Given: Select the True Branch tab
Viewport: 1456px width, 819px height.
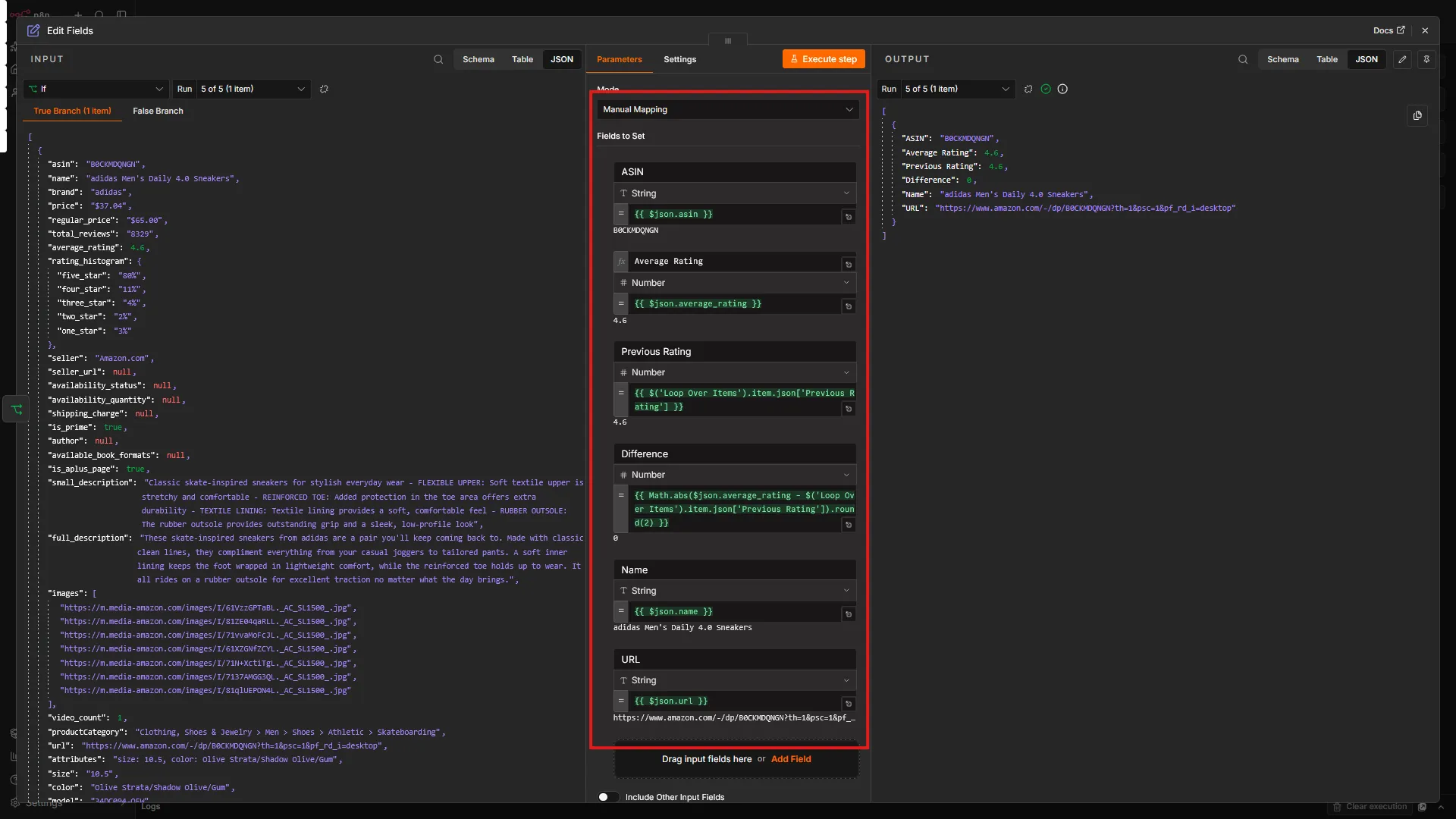Looking at the screenshot, I should (72, 111).
